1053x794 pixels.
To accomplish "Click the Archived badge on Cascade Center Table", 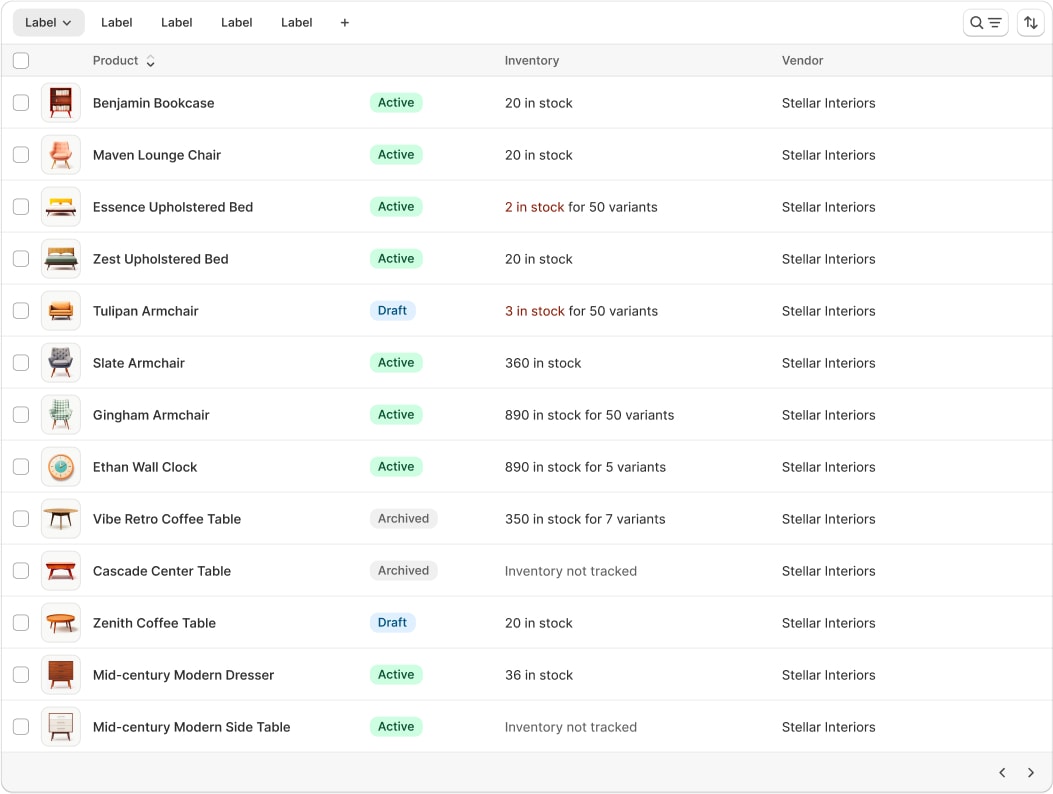I will pyautogui.click(x=403, y=571).
